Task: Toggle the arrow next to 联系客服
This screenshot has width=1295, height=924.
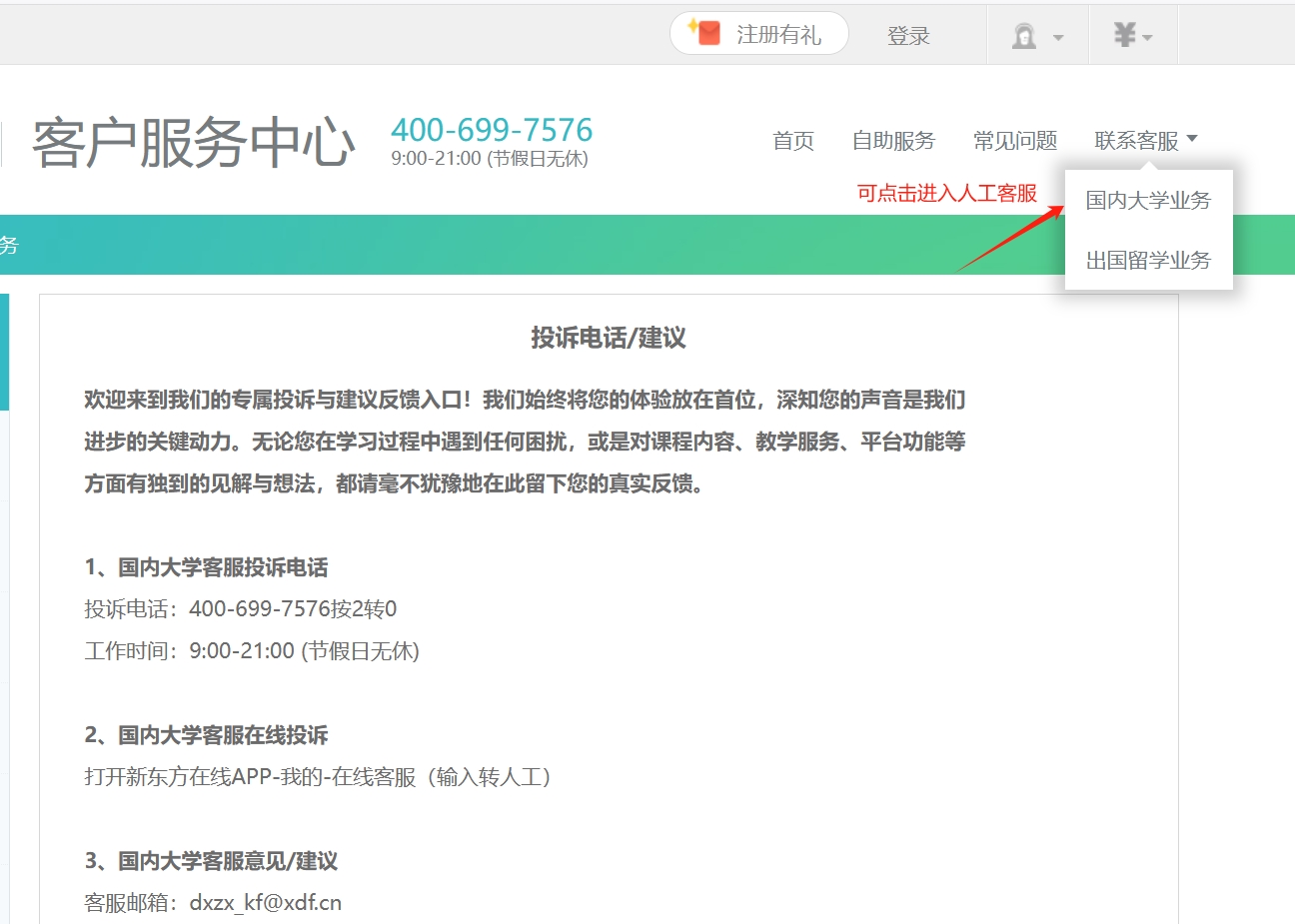Action: 1191,139
